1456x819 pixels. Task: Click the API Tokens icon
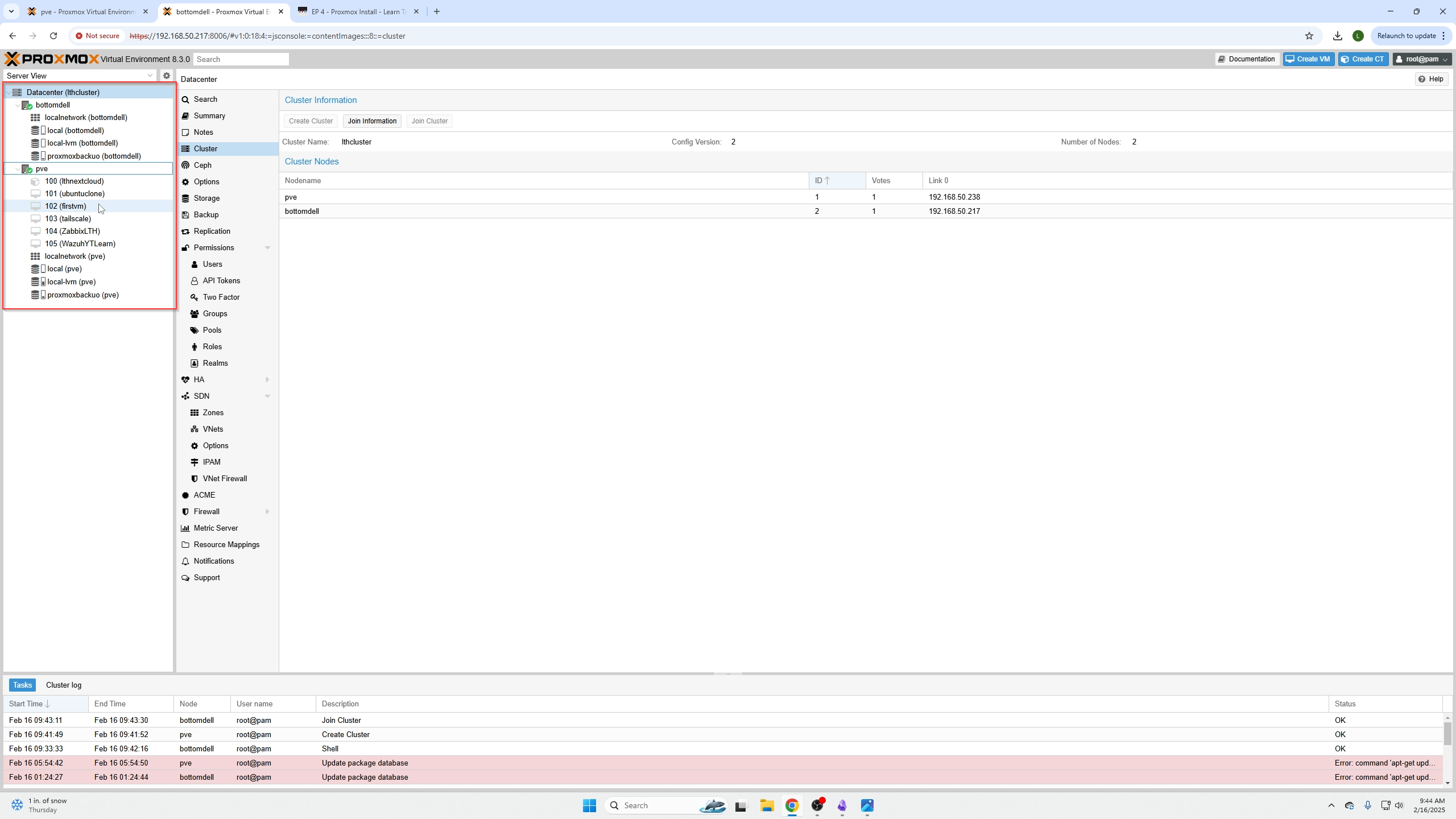pyautogui.click(x=195, y=280)
